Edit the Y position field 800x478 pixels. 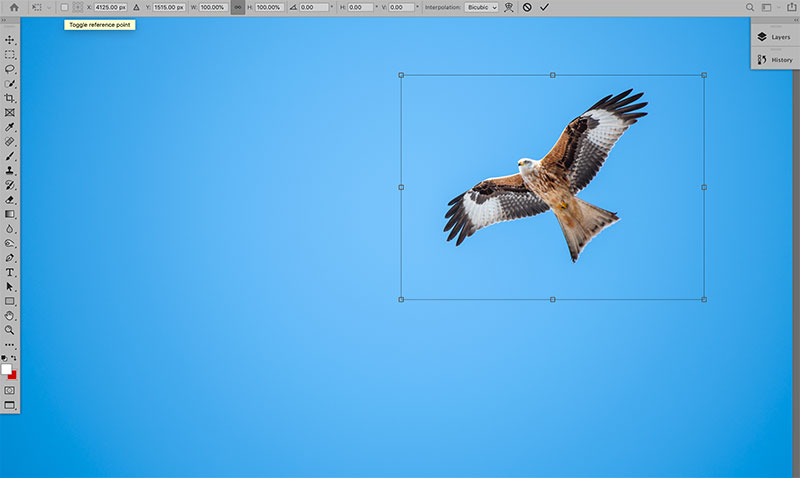(169, 7)
